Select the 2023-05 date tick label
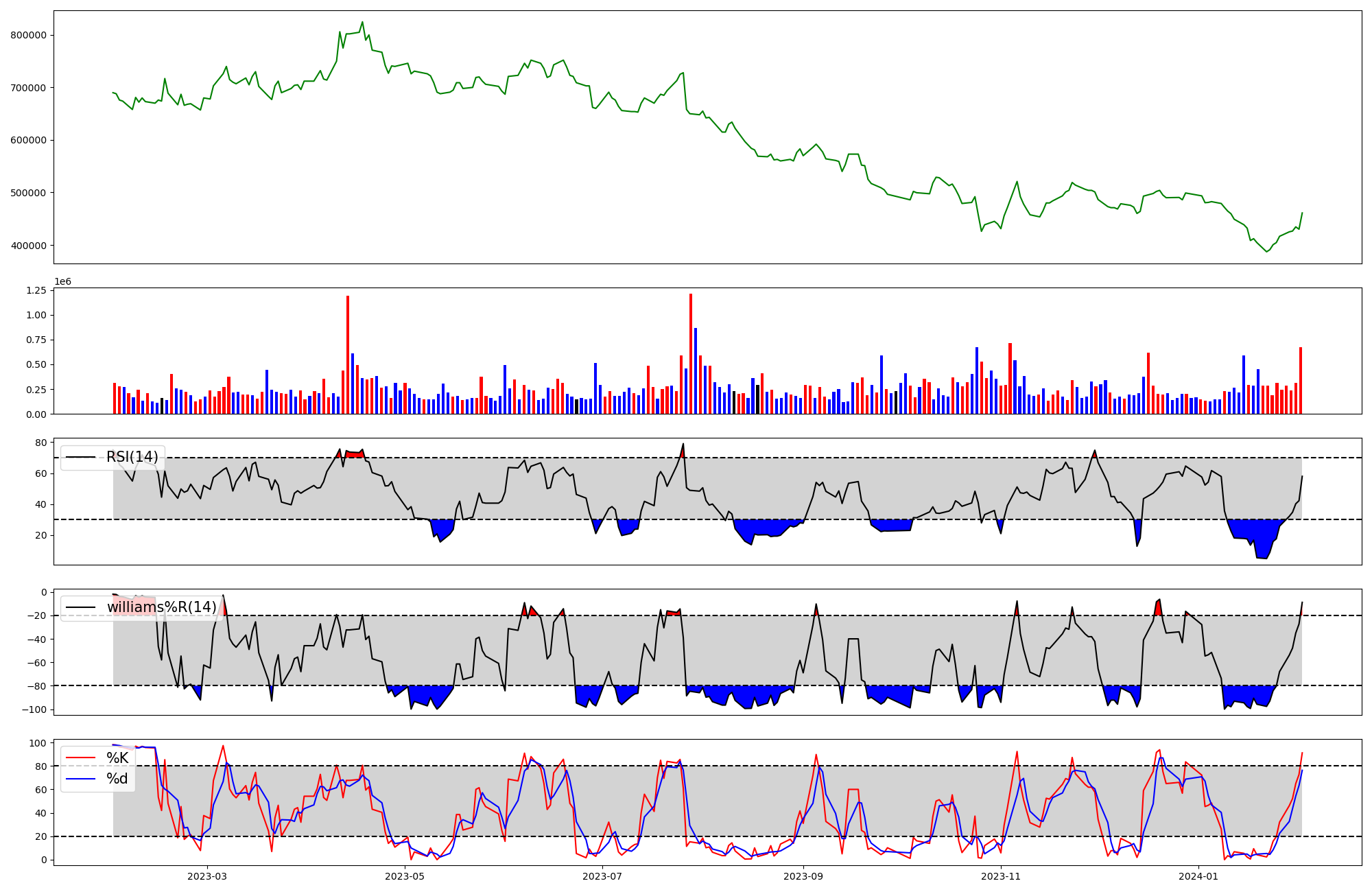The width and height of the screenshot is (1372, 892). tap(405, 876)
